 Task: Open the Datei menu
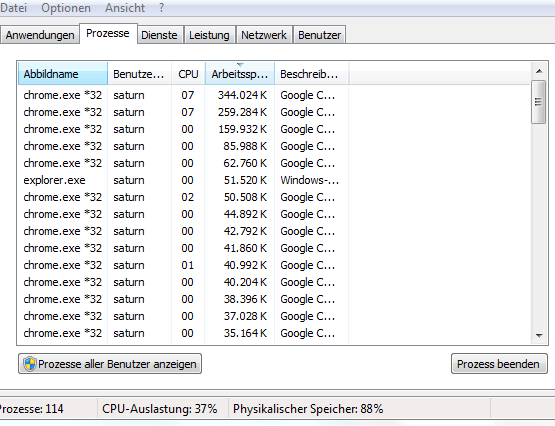(x=13, y=7)
